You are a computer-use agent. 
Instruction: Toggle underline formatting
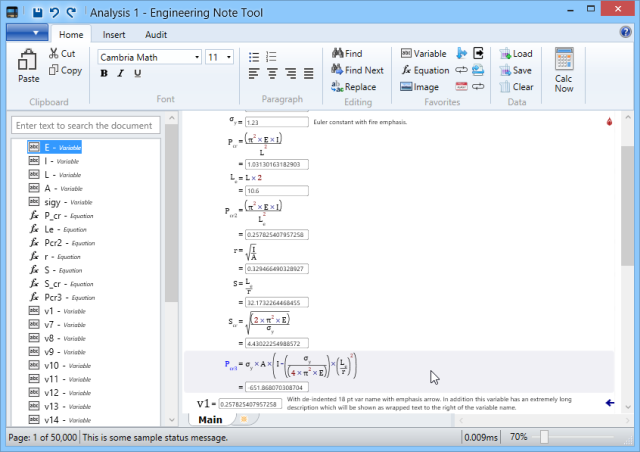(138, 73)
